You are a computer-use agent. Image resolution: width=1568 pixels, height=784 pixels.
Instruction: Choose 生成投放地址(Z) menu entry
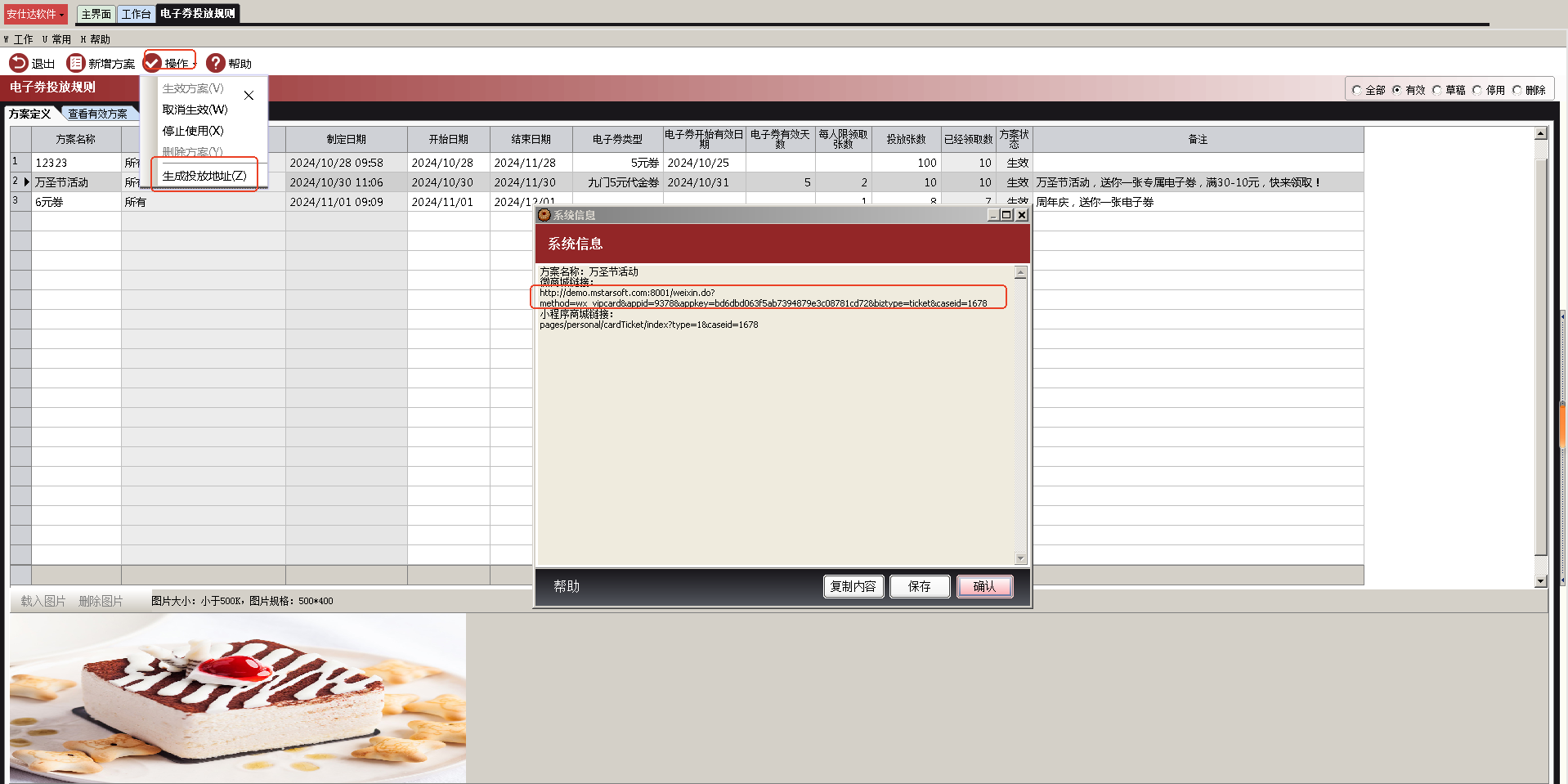(204, 176)
